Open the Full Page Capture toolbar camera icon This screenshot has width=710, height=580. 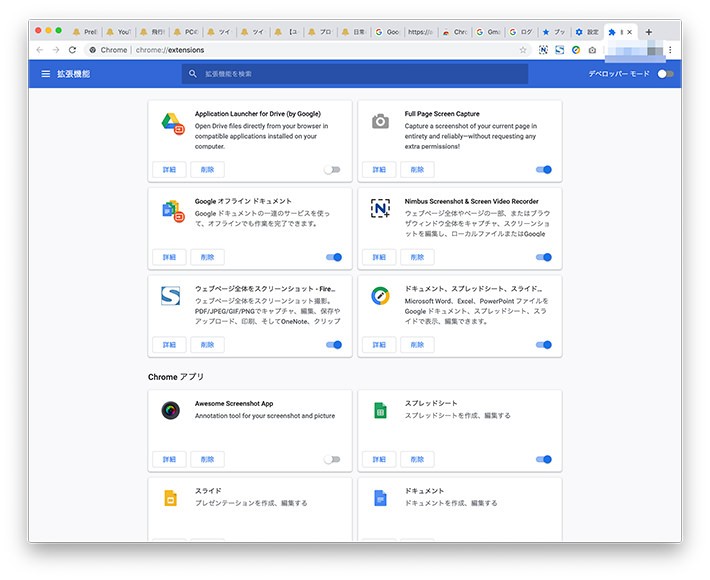click(x=592, y=50)
